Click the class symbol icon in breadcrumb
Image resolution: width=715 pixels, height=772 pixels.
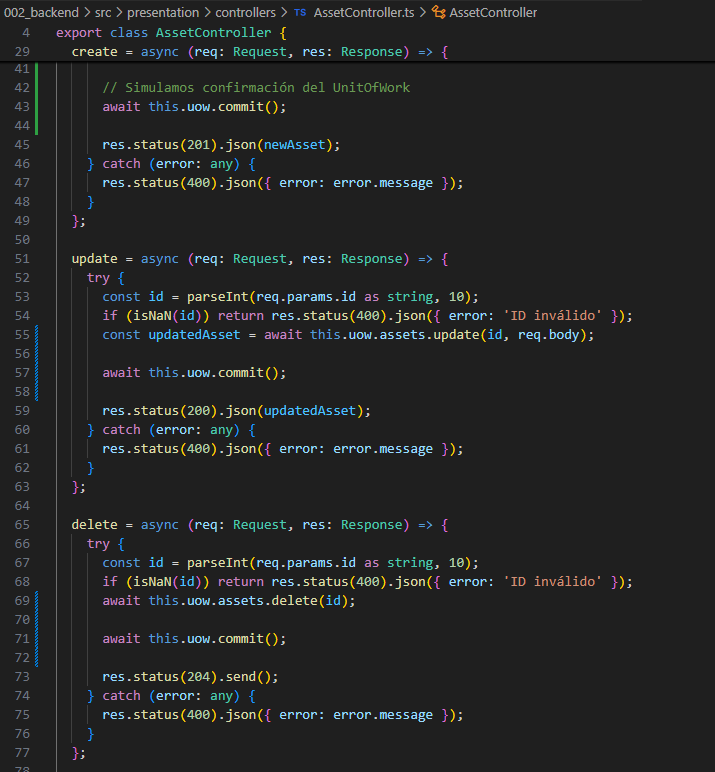[438, 12]
